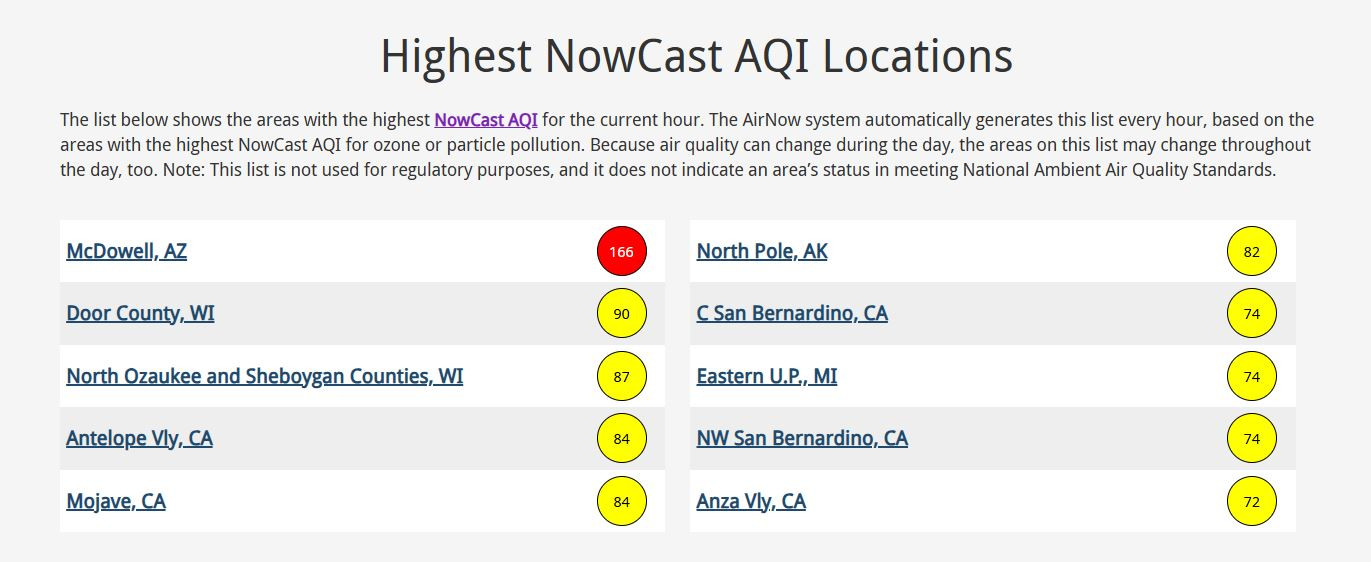
Task: Click the yellow 82 AQI circle
Action: (1252, 252)
